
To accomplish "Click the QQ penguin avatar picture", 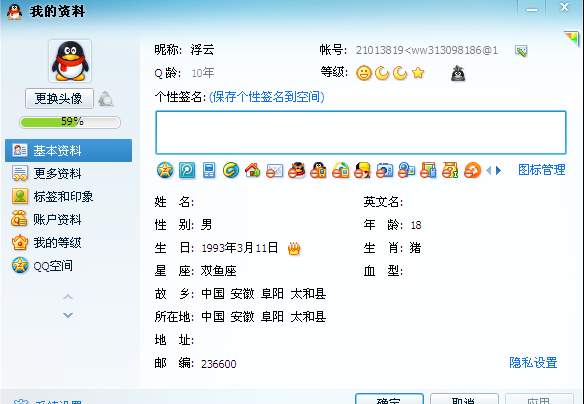I will tap(70, 61).
